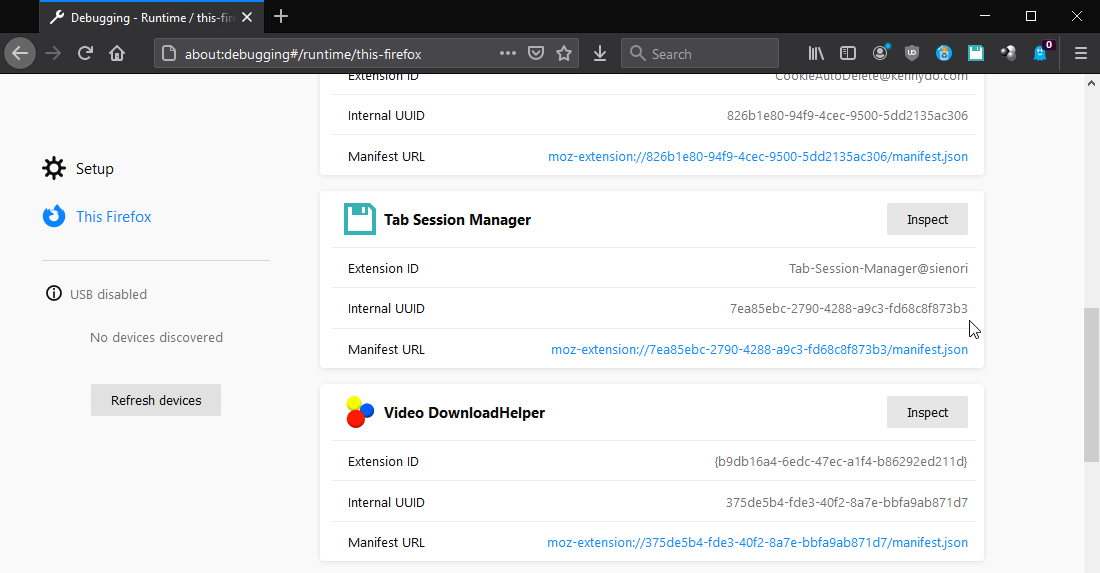Select This Firefox in the sidebar
Screen dimensions: 1100x573
tap(114, 217)
